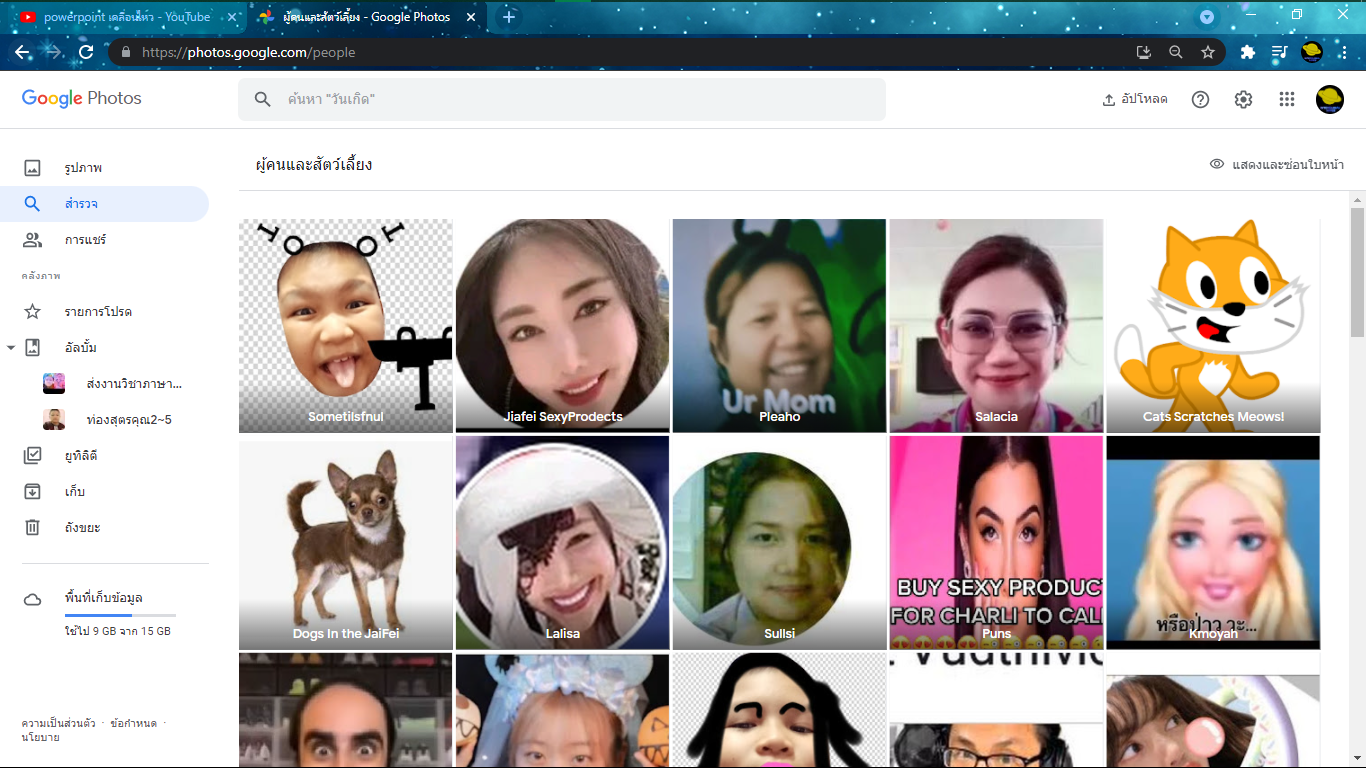Open album ส่งงานวิชาภาษา...
Image resolution: width=1366 pixels, height=768 pixels.
click(114, 384)
